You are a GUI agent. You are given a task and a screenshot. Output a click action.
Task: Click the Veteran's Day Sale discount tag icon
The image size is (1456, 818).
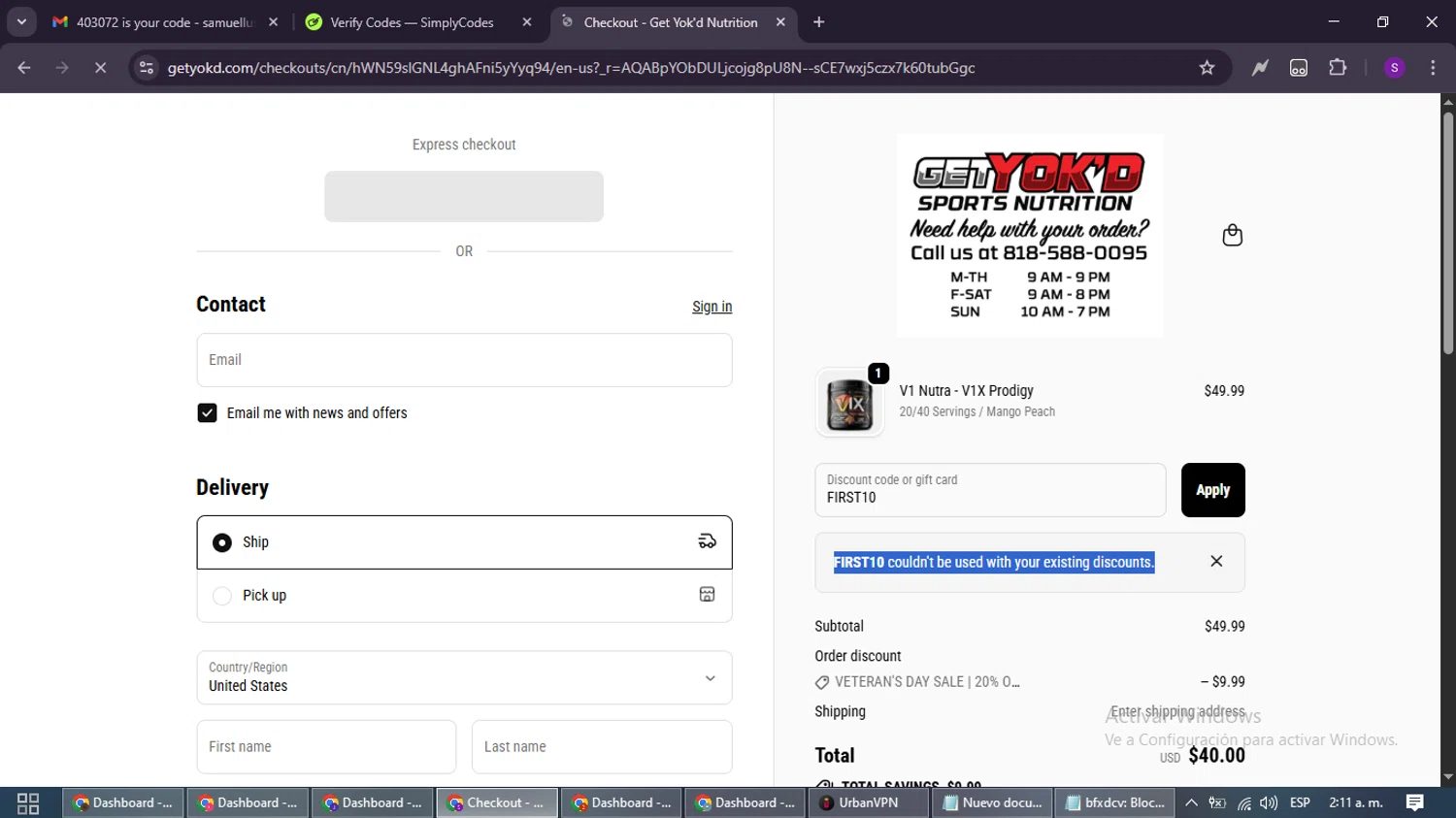(822, 682)
